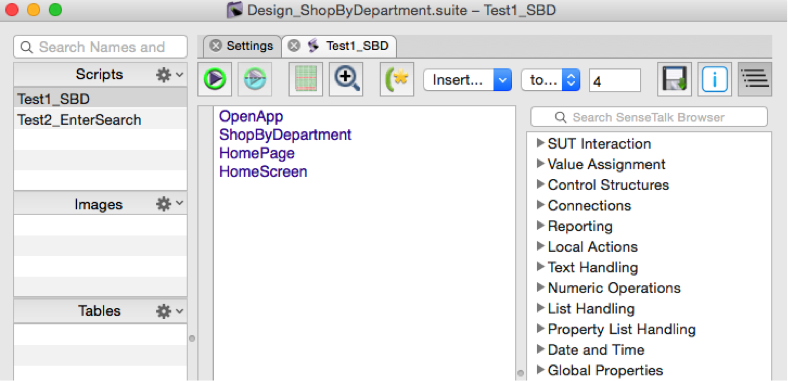The image size is (788, 381).
Task: Open the table grid icon in toolbar
Action: click(306, 79)
